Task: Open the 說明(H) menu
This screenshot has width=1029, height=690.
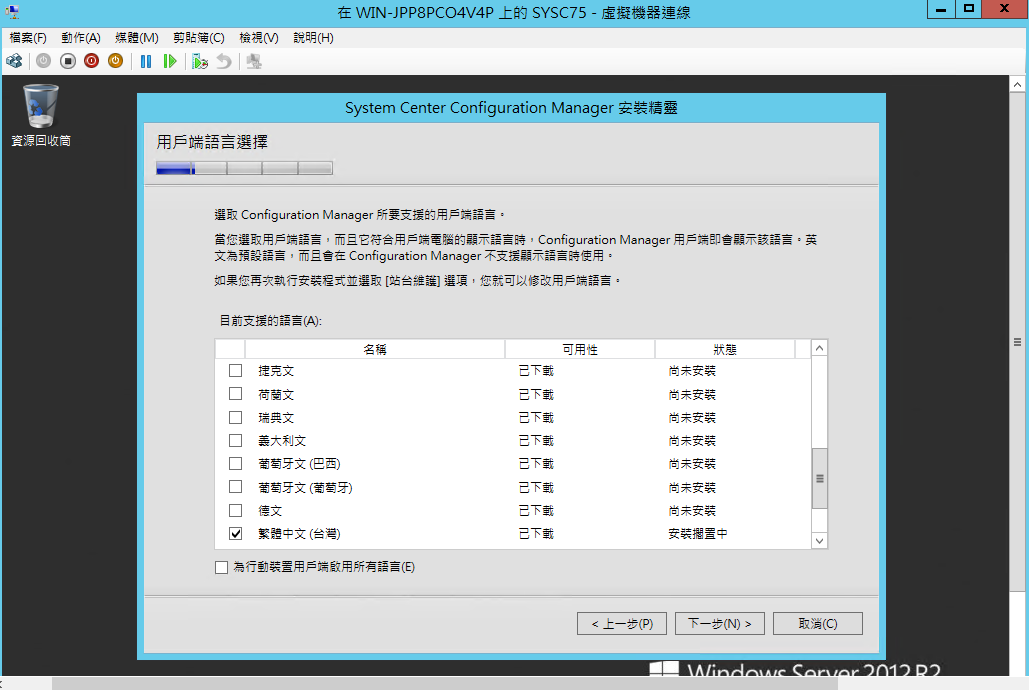Action: point(313,38)
